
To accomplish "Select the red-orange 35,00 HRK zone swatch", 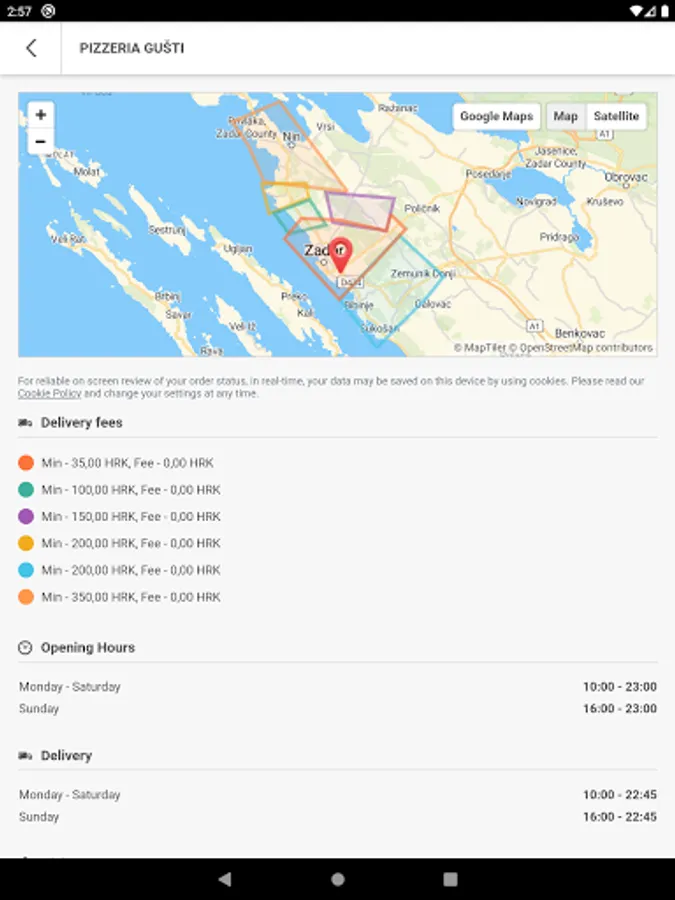I will pos(26,463).
